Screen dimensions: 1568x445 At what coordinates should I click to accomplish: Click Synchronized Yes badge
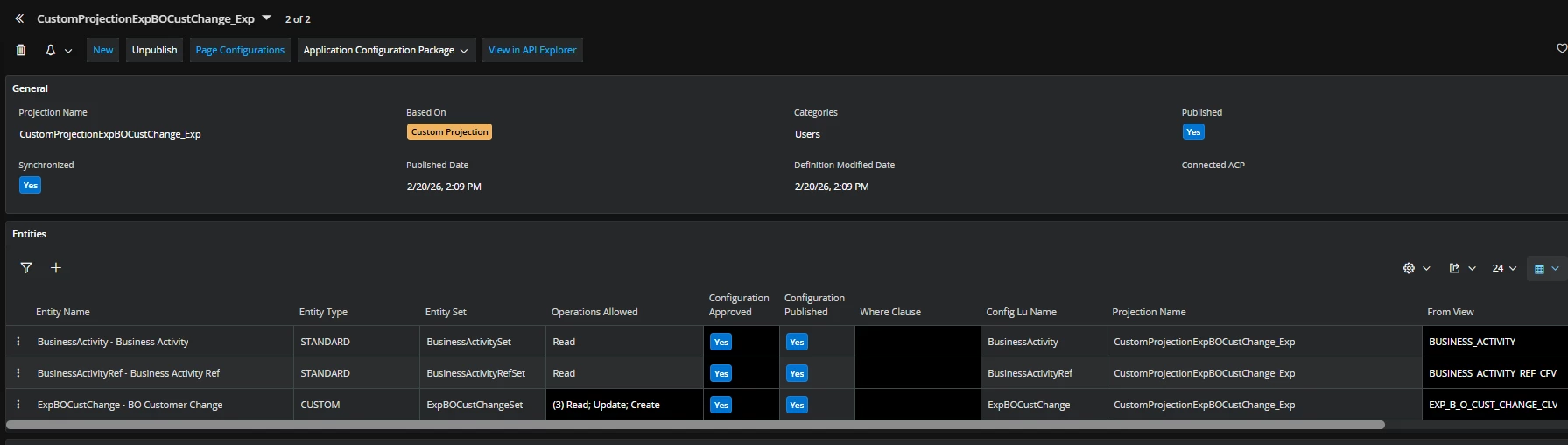pos(31,186)
